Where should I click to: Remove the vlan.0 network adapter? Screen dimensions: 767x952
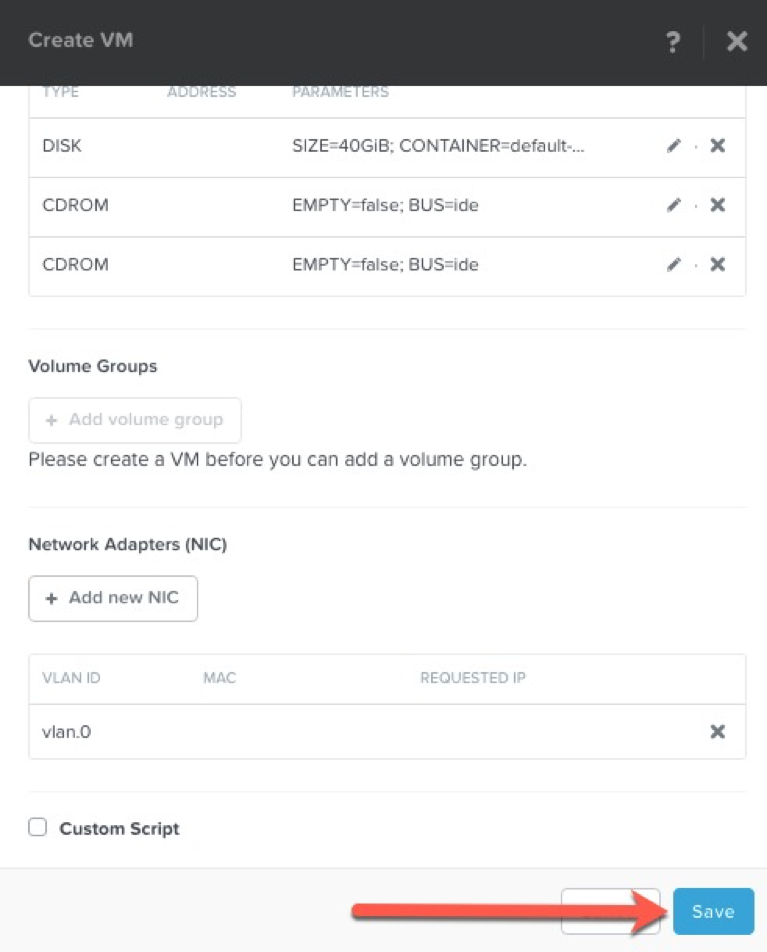click(718, 732)
